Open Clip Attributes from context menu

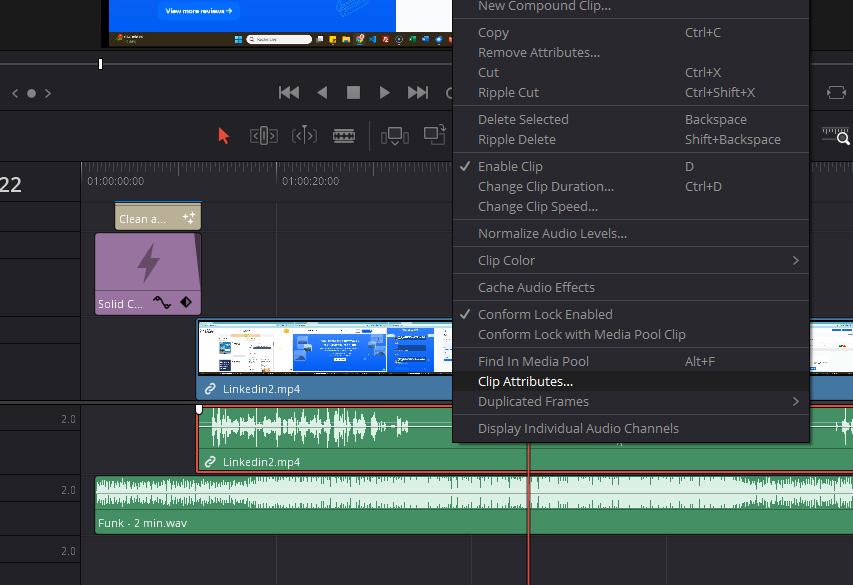[525, 382]
